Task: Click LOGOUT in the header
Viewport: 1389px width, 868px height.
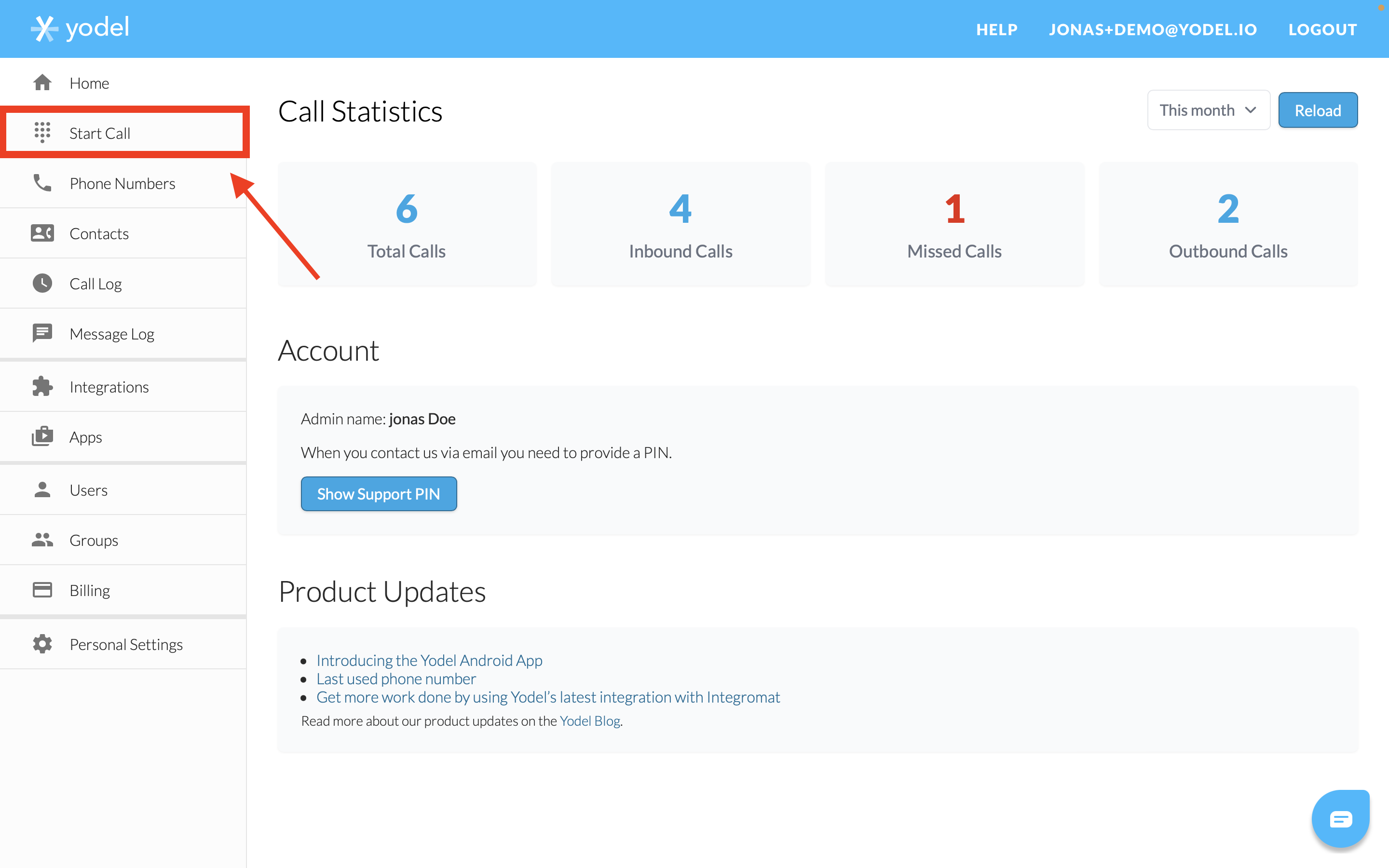Action: tap(1322, 29)
